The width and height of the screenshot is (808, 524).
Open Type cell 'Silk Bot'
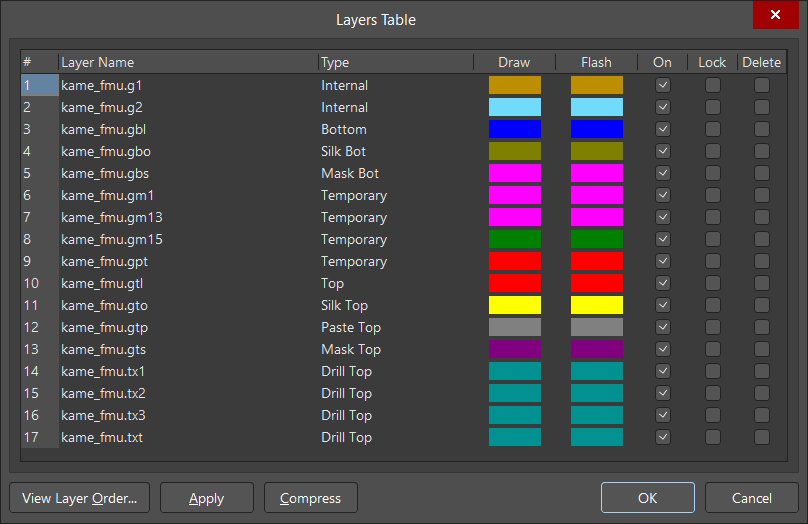click(x=343, y=151)
